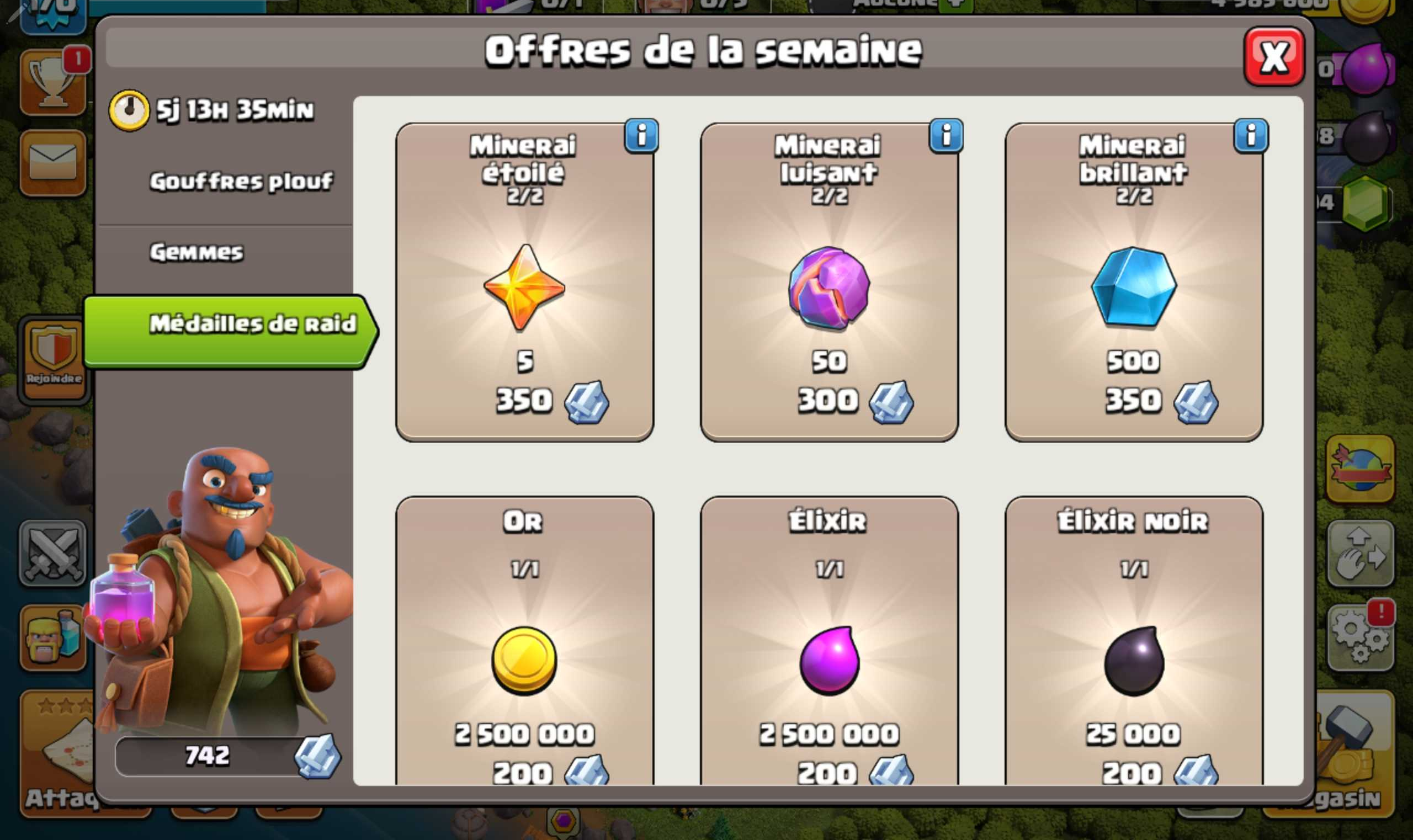Close the Offres de la semaine window
The image size is (1413, 840).
1274,57
